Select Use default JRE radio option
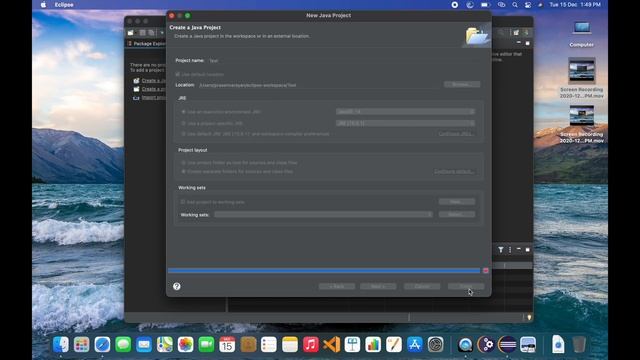Image resolution: width=640 pixels, height=360 pixels. click(x=184, y=134)
